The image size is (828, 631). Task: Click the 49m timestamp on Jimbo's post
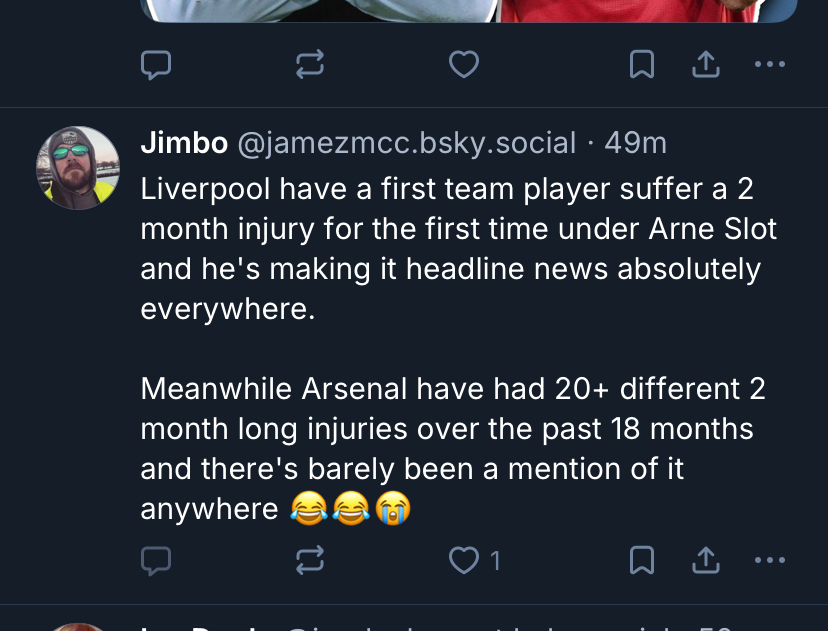635,143
